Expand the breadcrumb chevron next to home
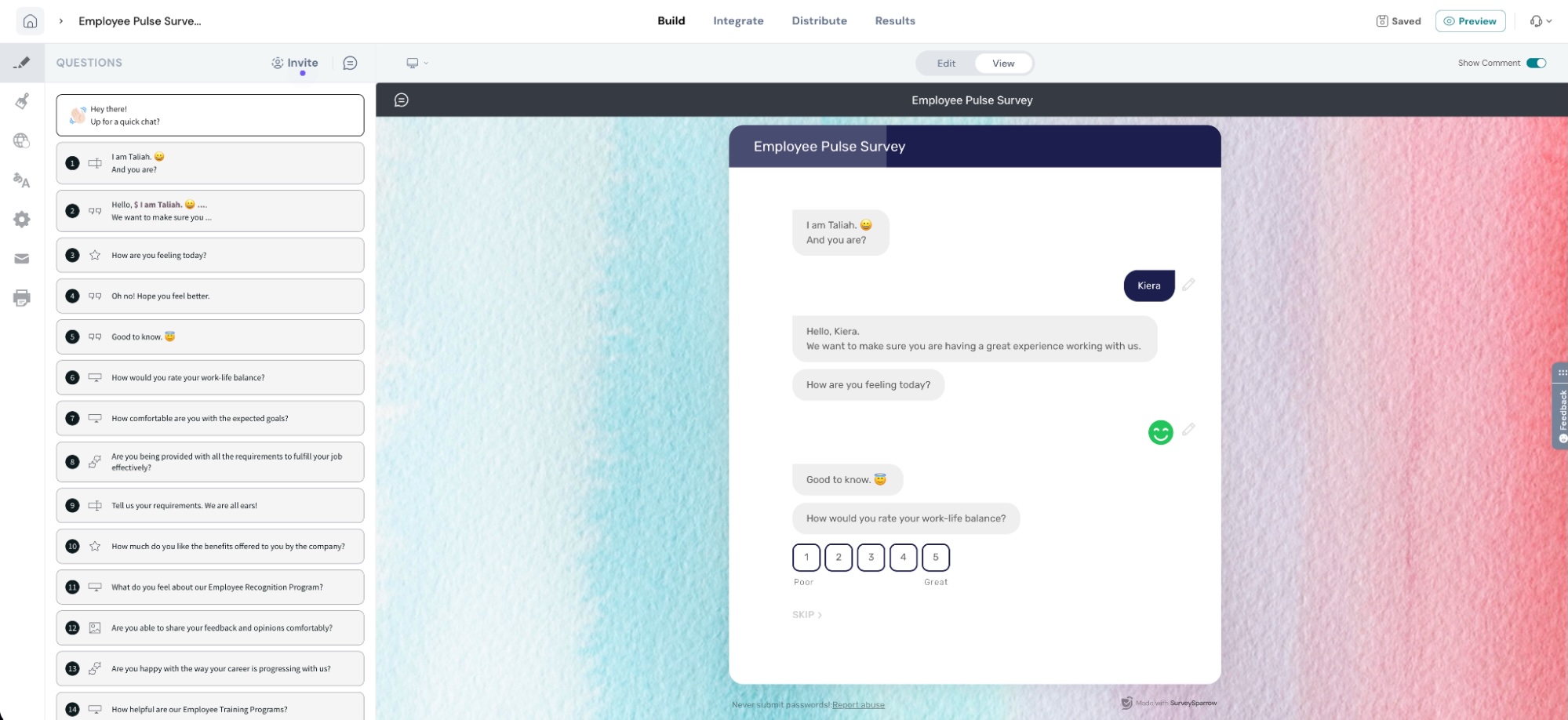The width and height of the screenshot is (1568, 720). pos(60,21)
